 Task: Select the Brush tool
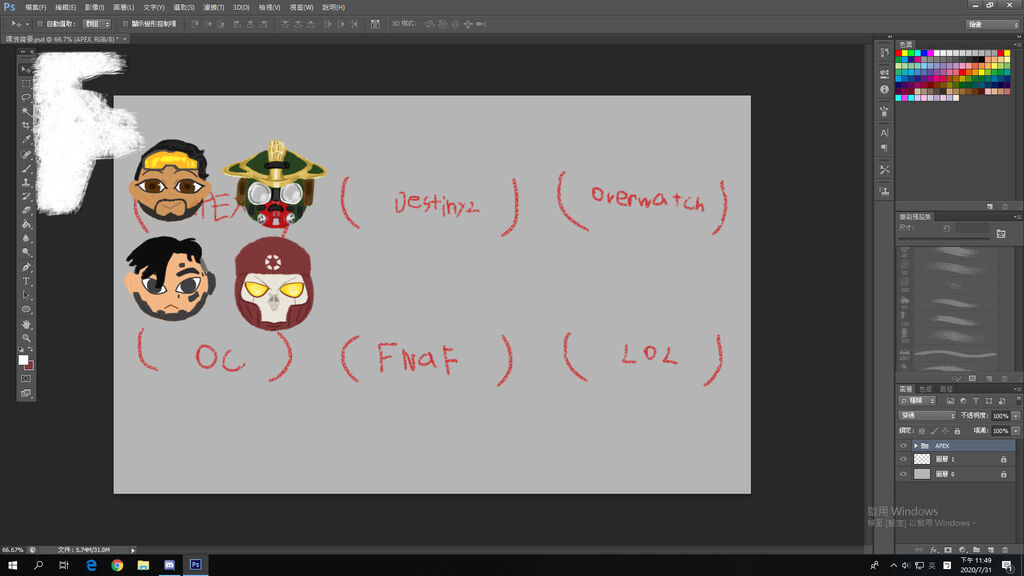click(x=25, y=168)
